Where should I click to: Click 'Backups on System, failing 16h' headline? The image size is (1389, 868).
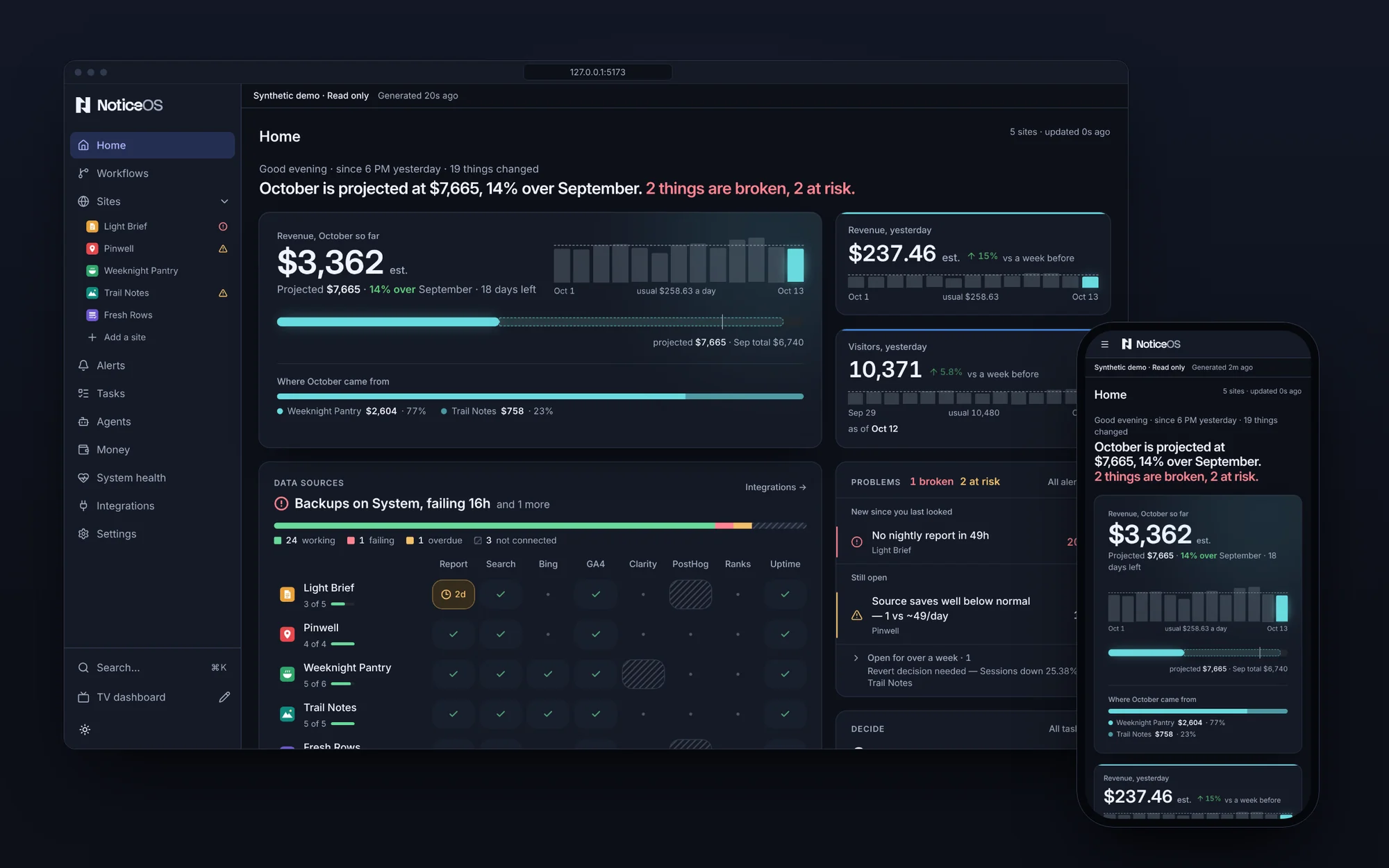pyautogui.click(x=392, y=503)
